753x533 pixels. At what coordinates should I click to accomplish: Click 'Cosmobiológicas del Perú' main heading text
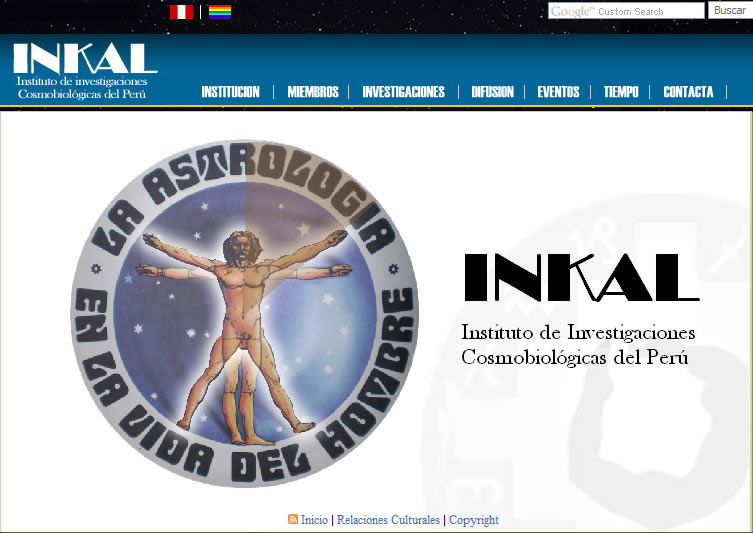coord(575,358)
